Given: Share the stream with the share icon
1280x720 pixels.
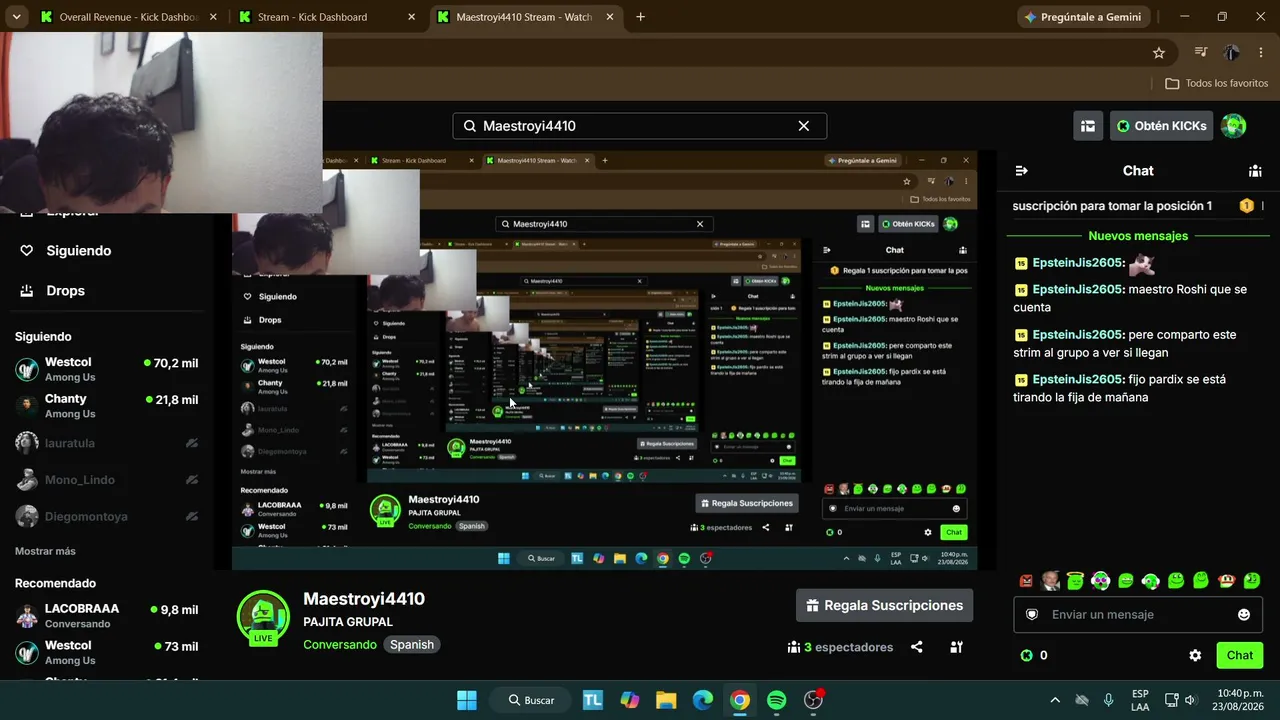Looking at the screenshot, I should pos(917,647).
